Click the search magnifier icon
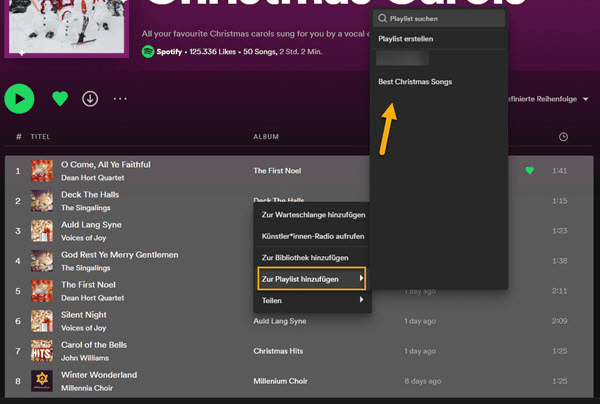The width and height of the screenshot is (600, 404). tap(382, 18)
